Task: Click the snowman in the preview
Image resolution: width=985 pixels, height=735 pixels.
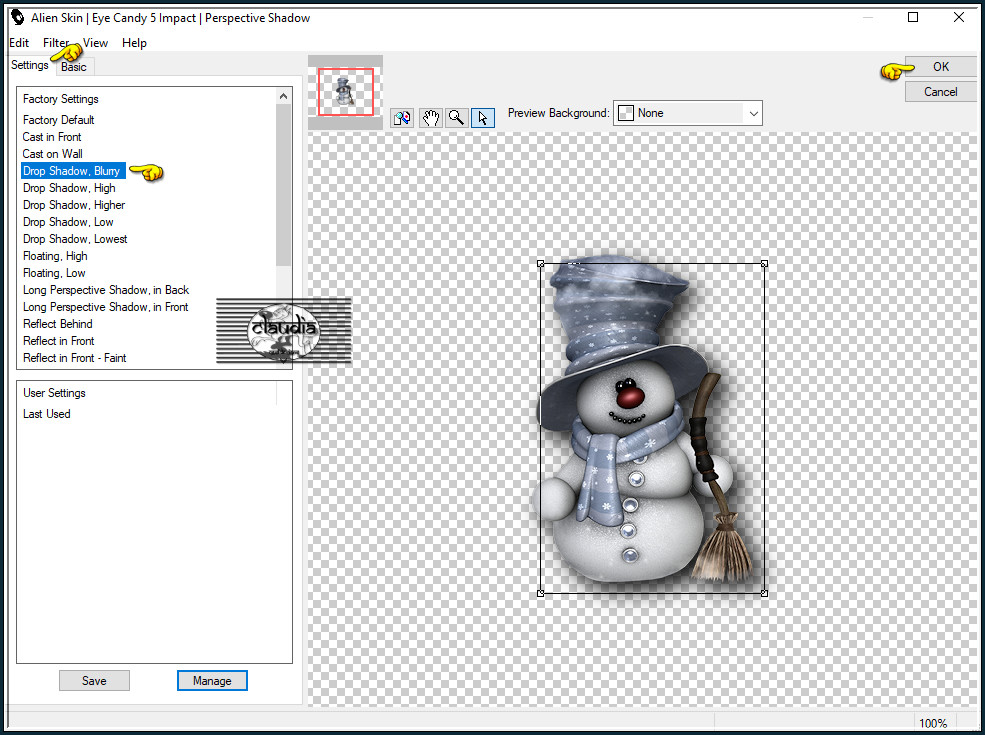Action: (641, 421)
